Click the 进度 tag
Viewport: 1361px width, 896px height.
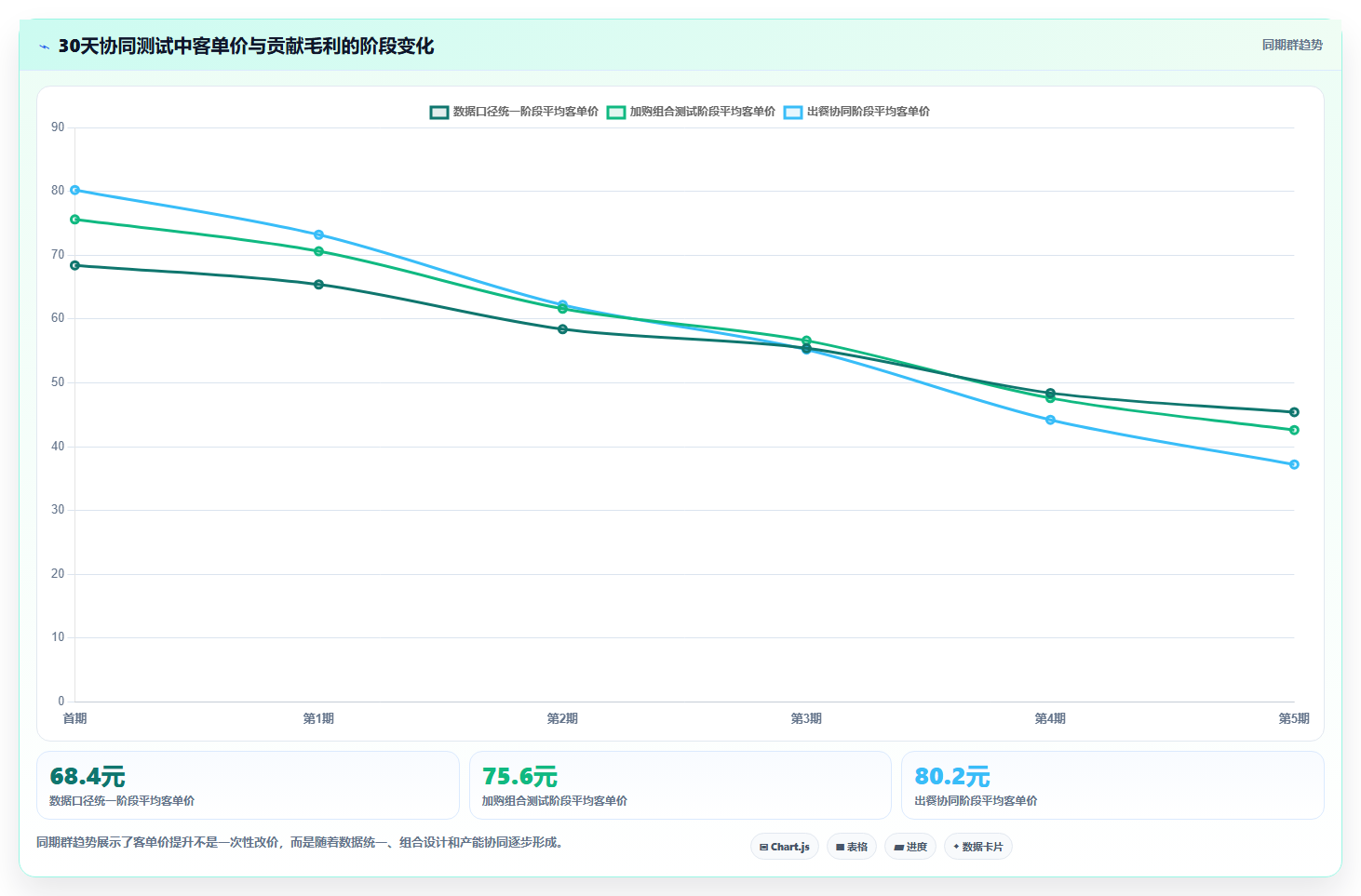pyautogui.click(x=910, y=847)
